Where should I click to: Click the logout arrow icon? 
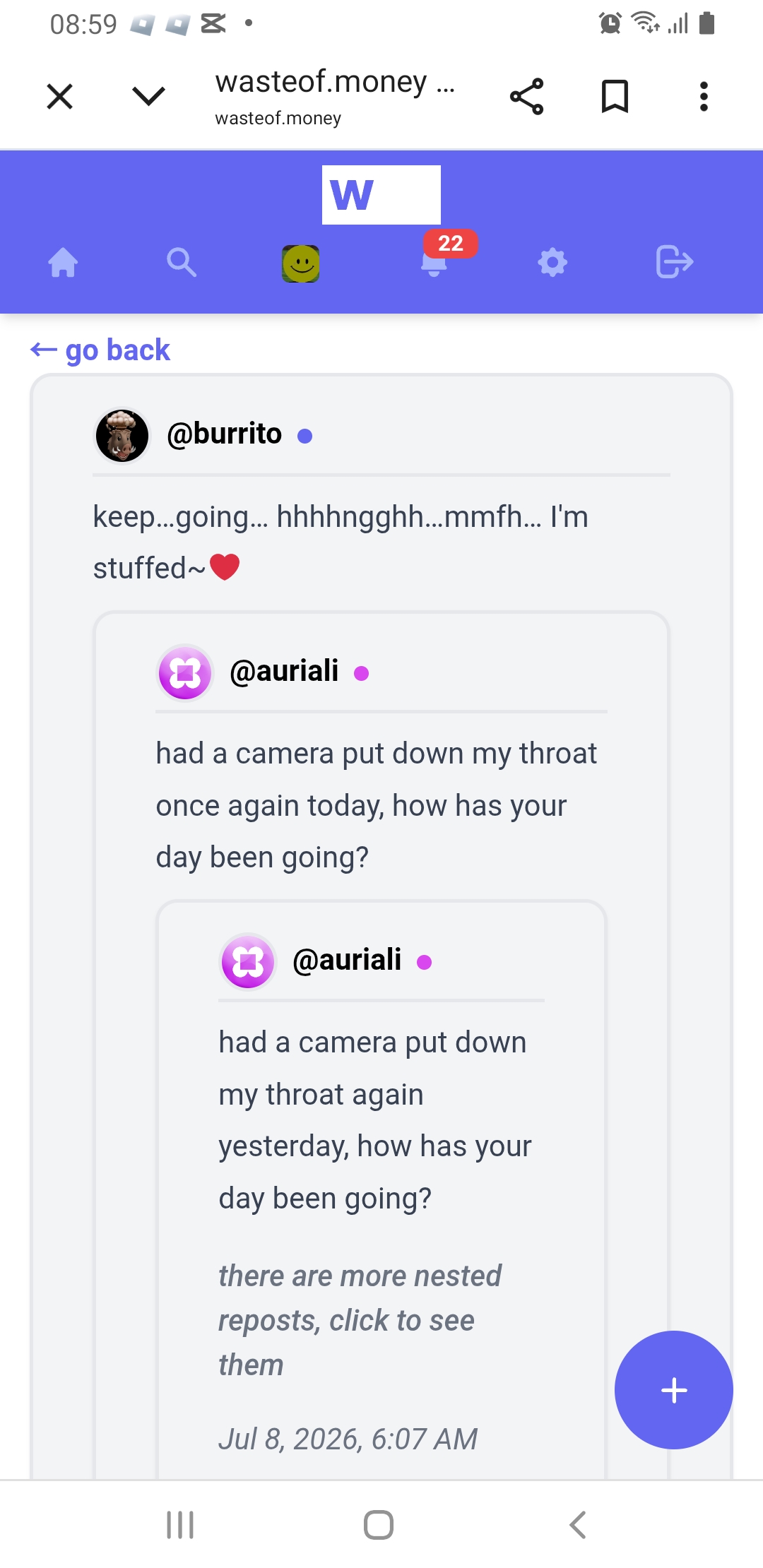click(x=674, y=262)
